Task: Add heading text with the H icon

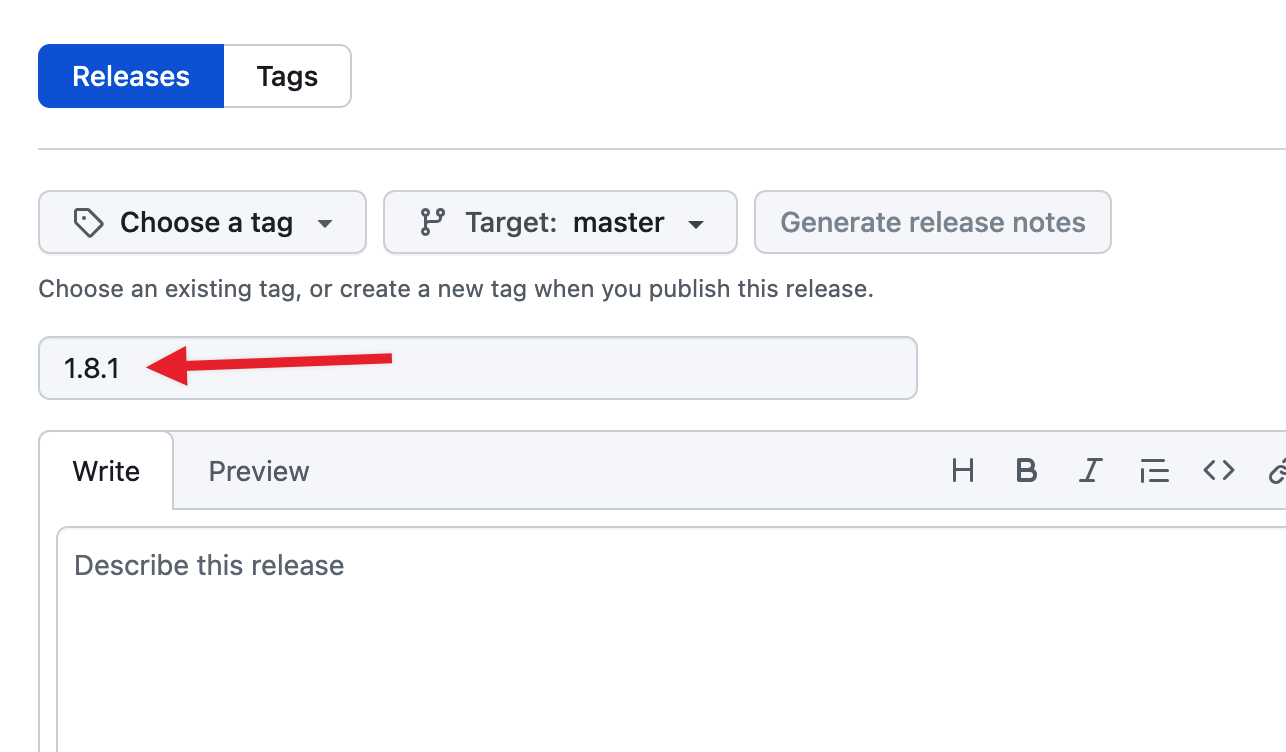Action: 963,471
